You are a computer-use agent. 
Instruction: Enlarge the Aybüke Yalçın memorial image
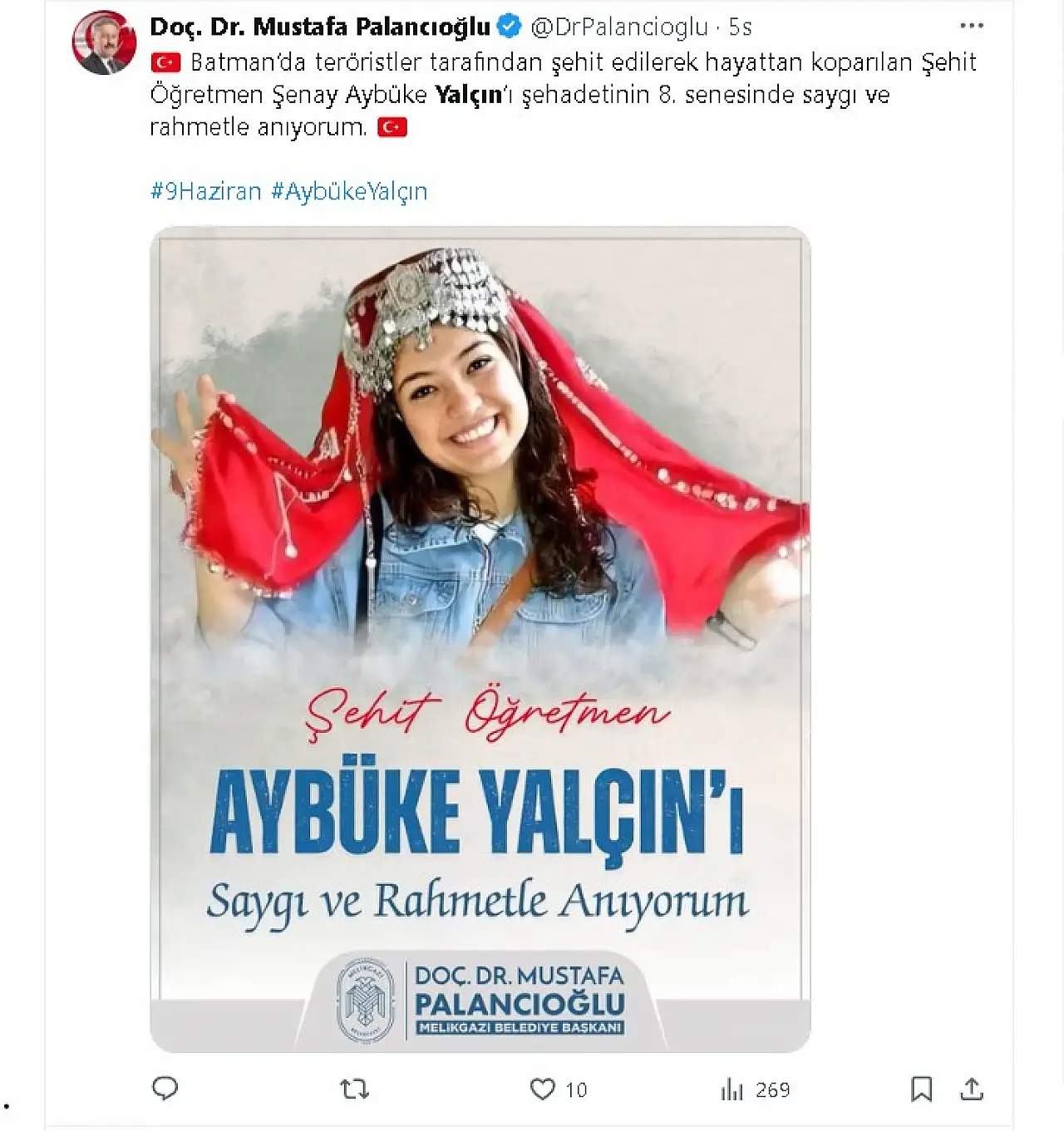(480, 639)
